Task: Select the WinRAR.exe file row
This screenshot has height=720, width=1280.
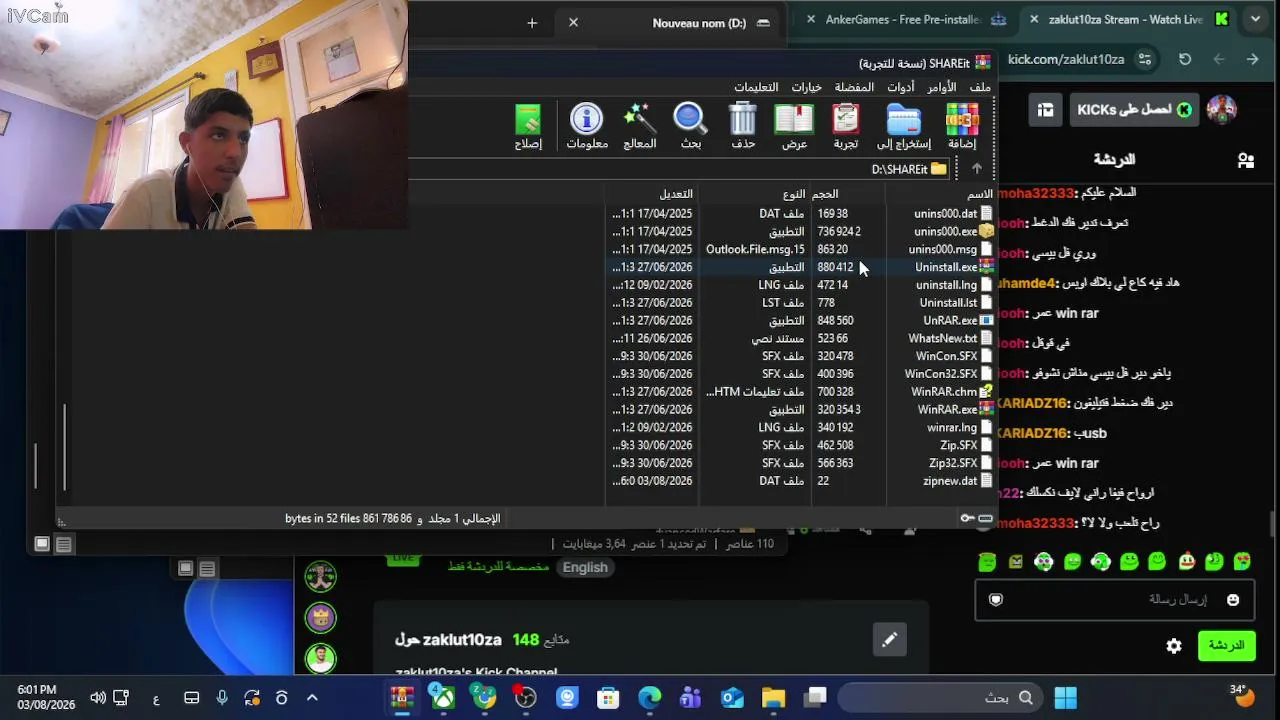Action: tap(801, 409)
